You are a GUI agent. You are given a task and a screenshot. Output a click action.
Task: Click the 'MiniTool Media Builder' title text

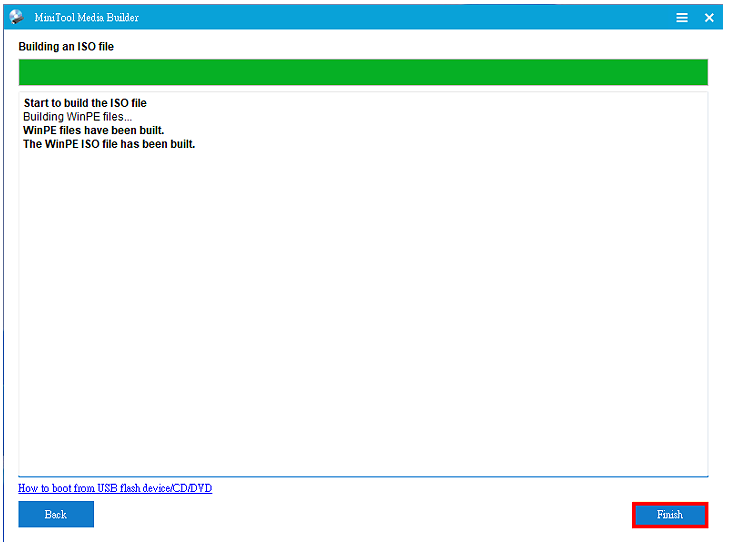86,18
